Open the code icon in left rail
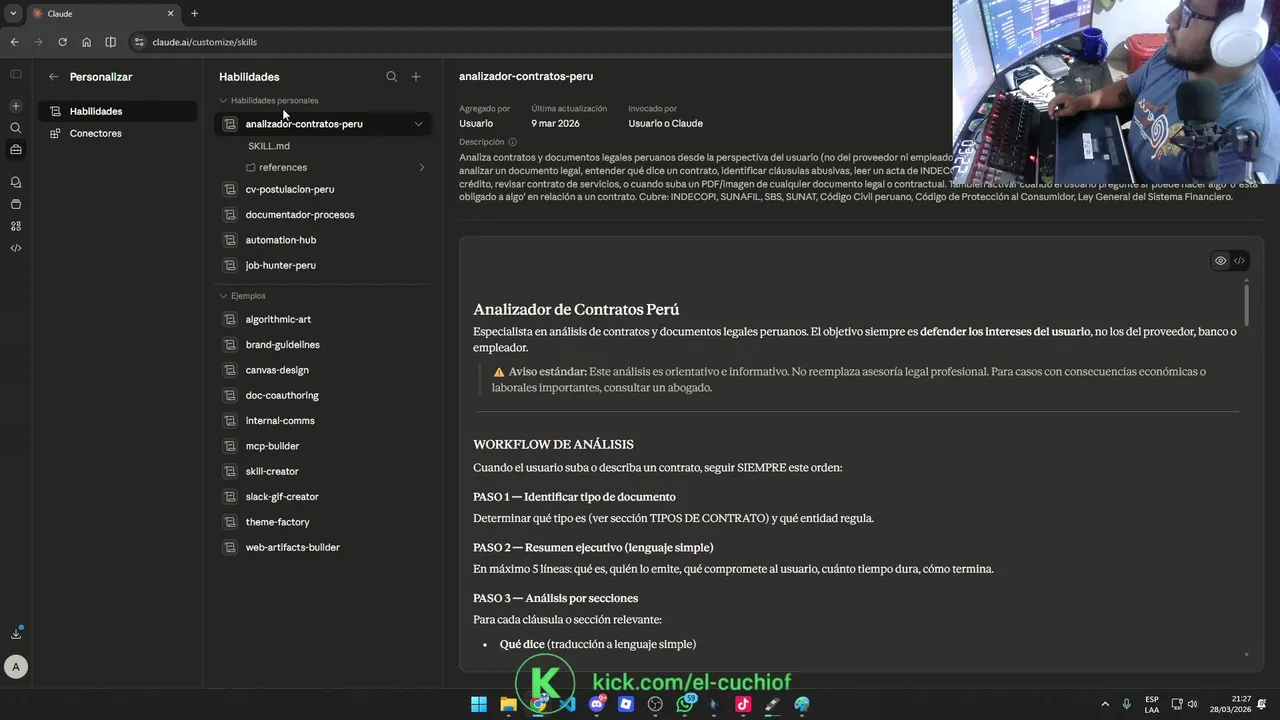Screen dimensions: 1280x720 [16, 248]
